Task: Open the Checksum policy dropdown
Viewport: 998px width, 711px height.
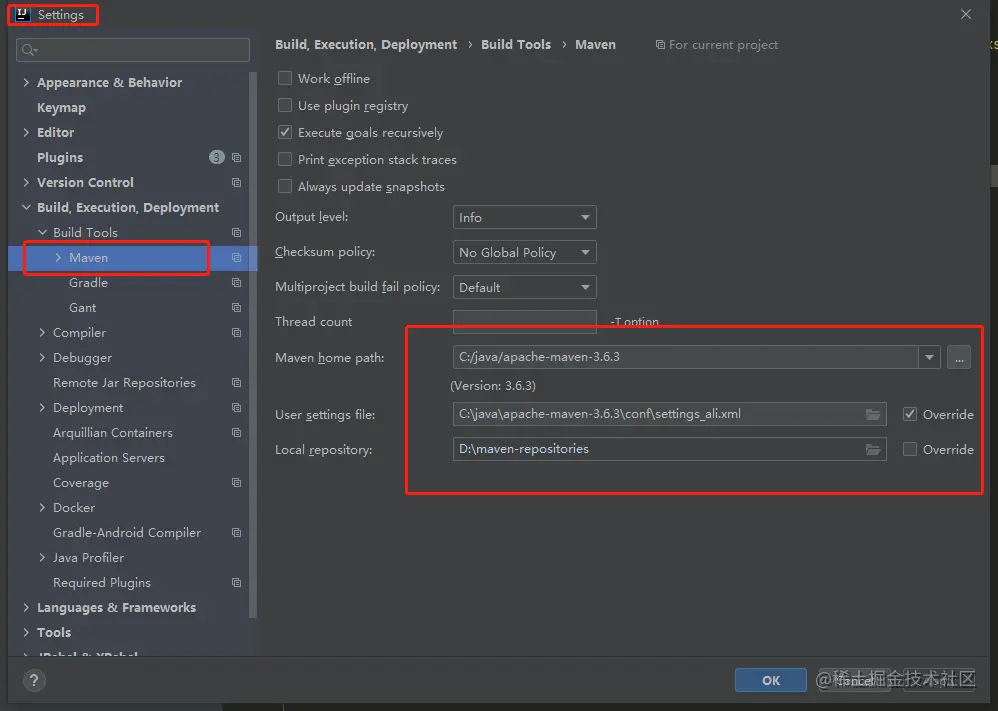Action: (x=524, y=252)
